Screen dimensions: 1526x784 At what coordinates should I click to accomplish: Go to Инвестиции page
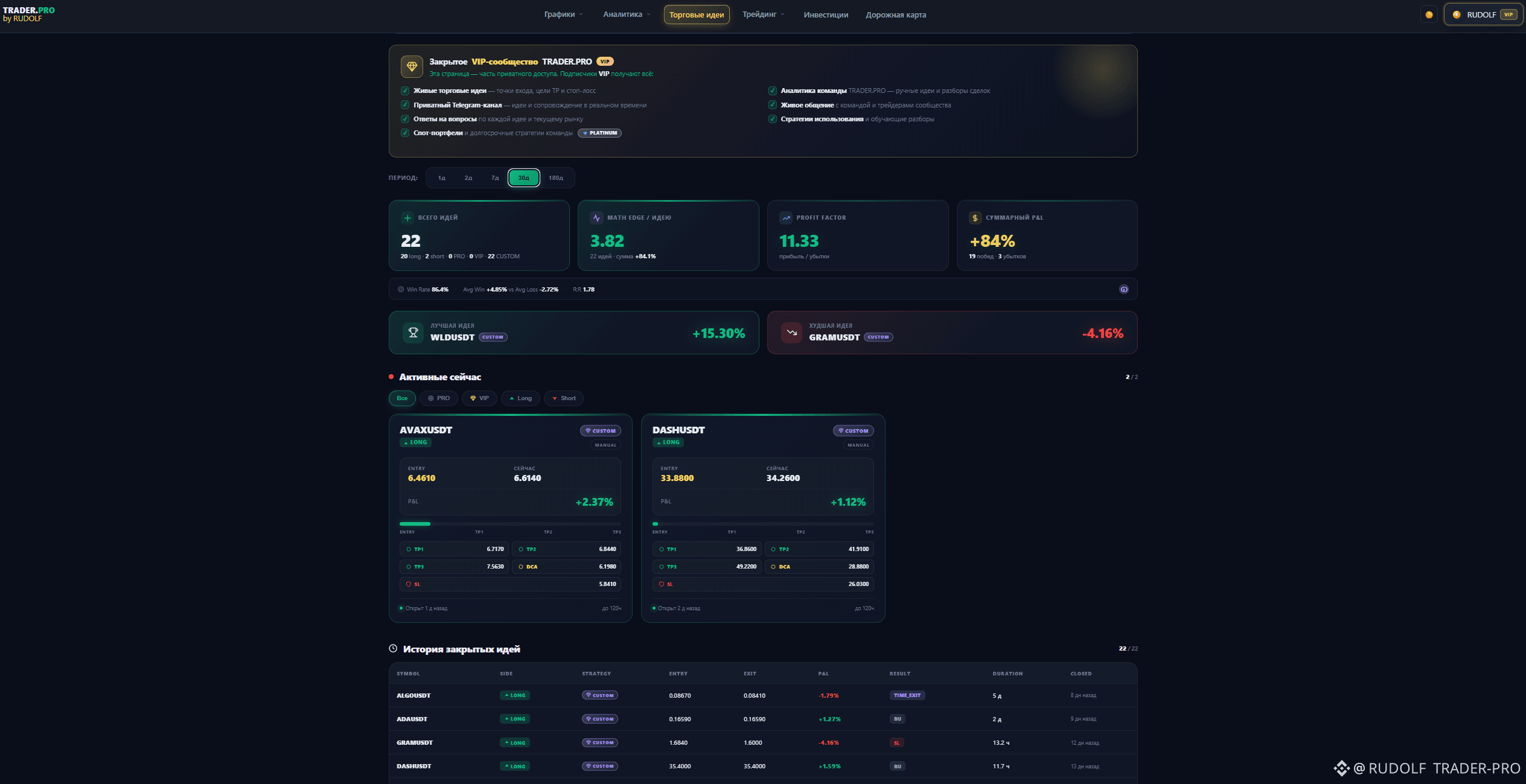tap(826, 14)
